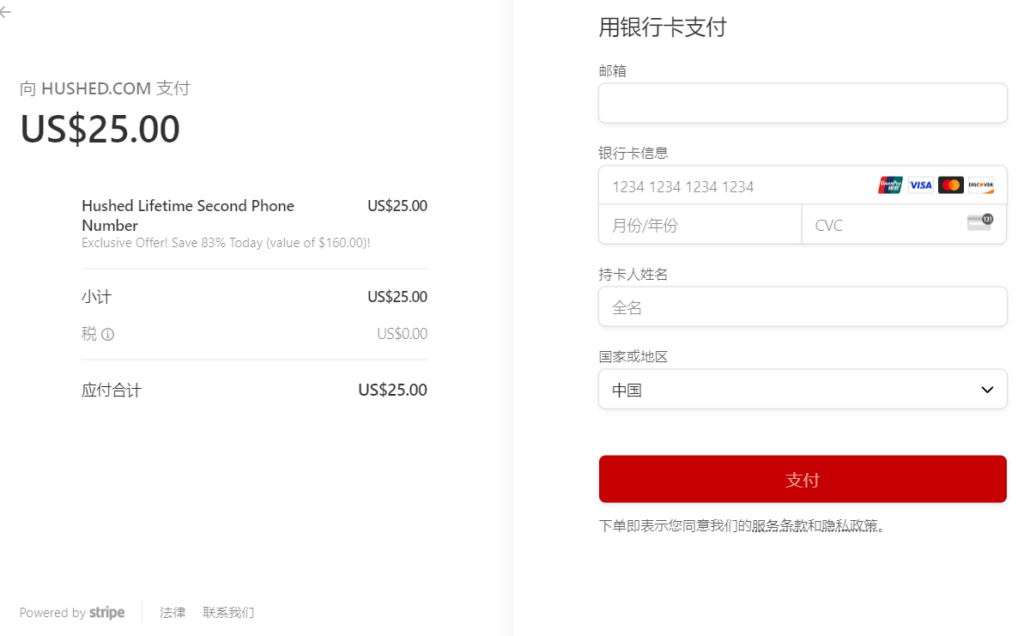
Task: Click the Discover card logo
Action: point(980,185)
